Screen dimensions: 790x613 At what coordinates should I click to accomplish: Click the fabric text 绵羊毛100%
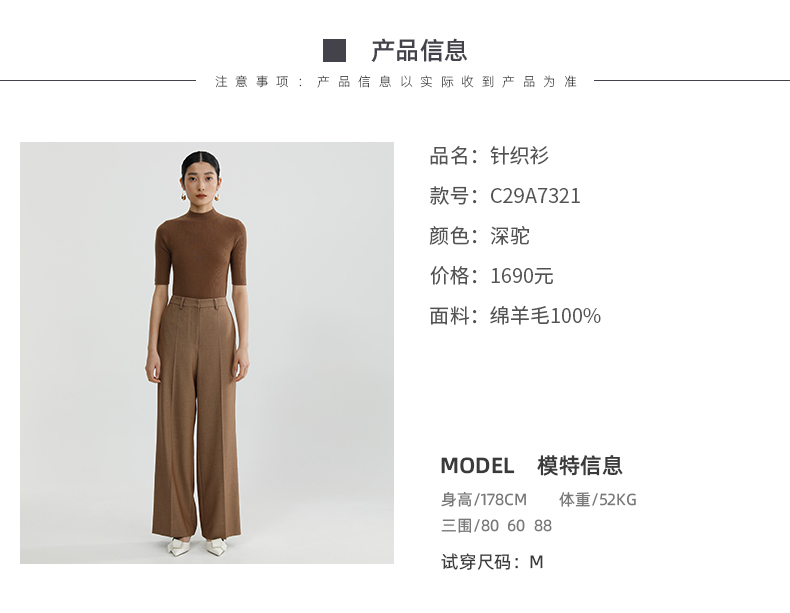tap(545, 316)
